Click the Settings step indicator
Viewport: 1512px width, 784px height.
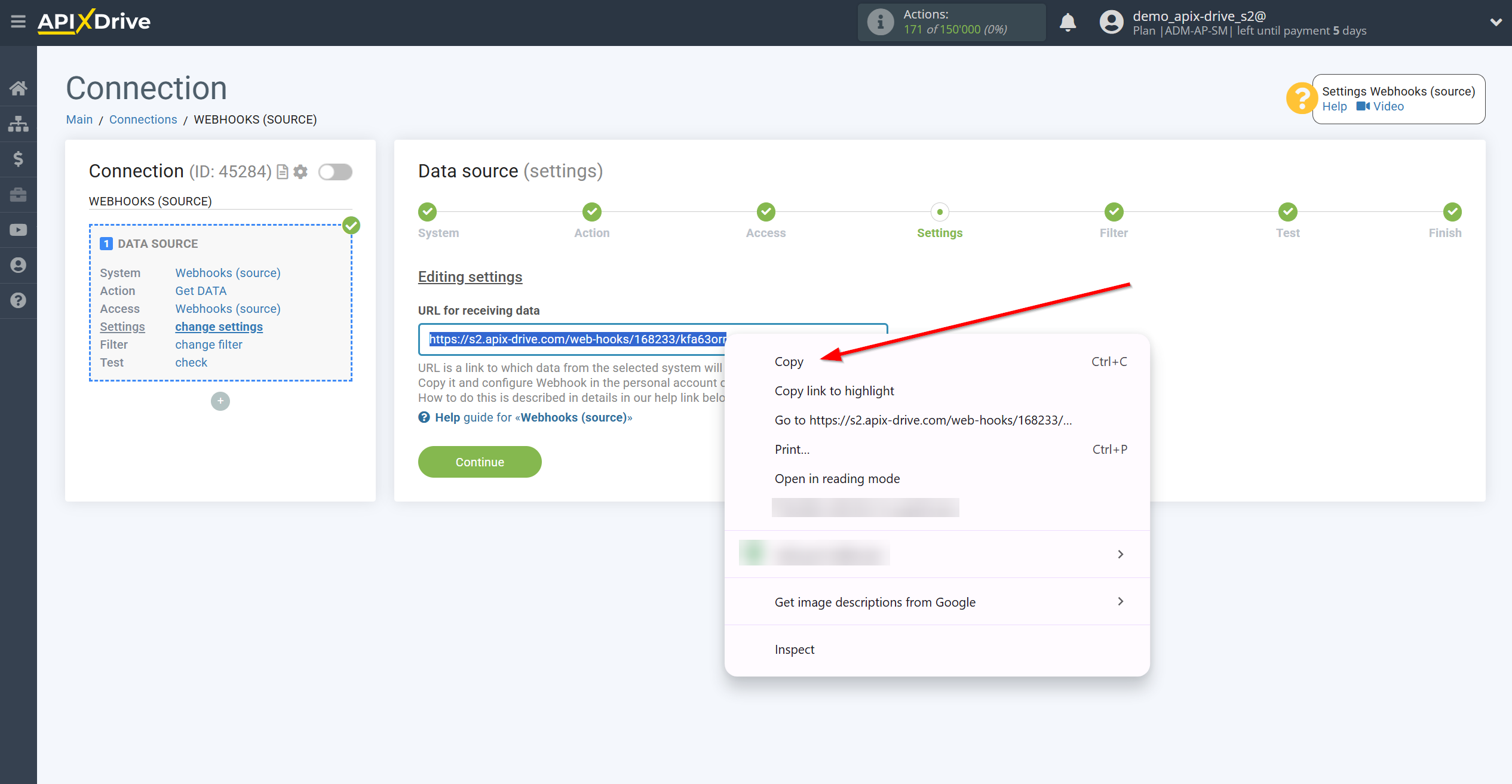pyautogui.click(x=940, y=212)
